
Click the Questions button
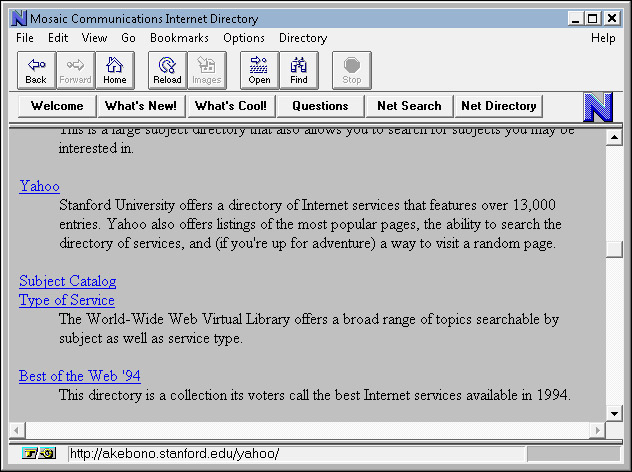pos(320,106)
